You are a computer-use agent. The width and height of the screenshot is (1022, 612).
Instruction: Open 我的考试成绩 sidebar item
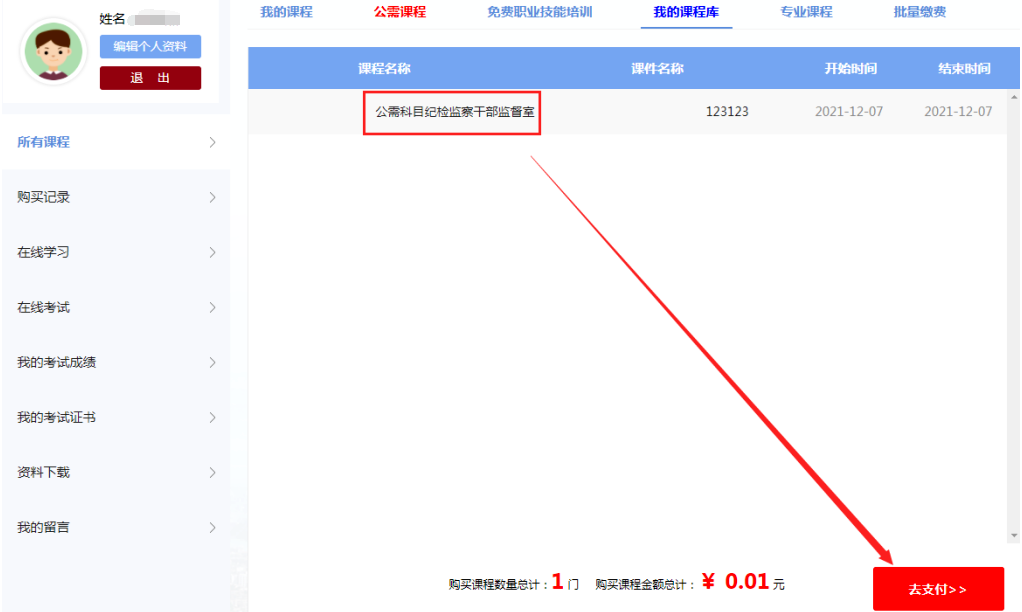pyautogui.click(x=57, y=362)
